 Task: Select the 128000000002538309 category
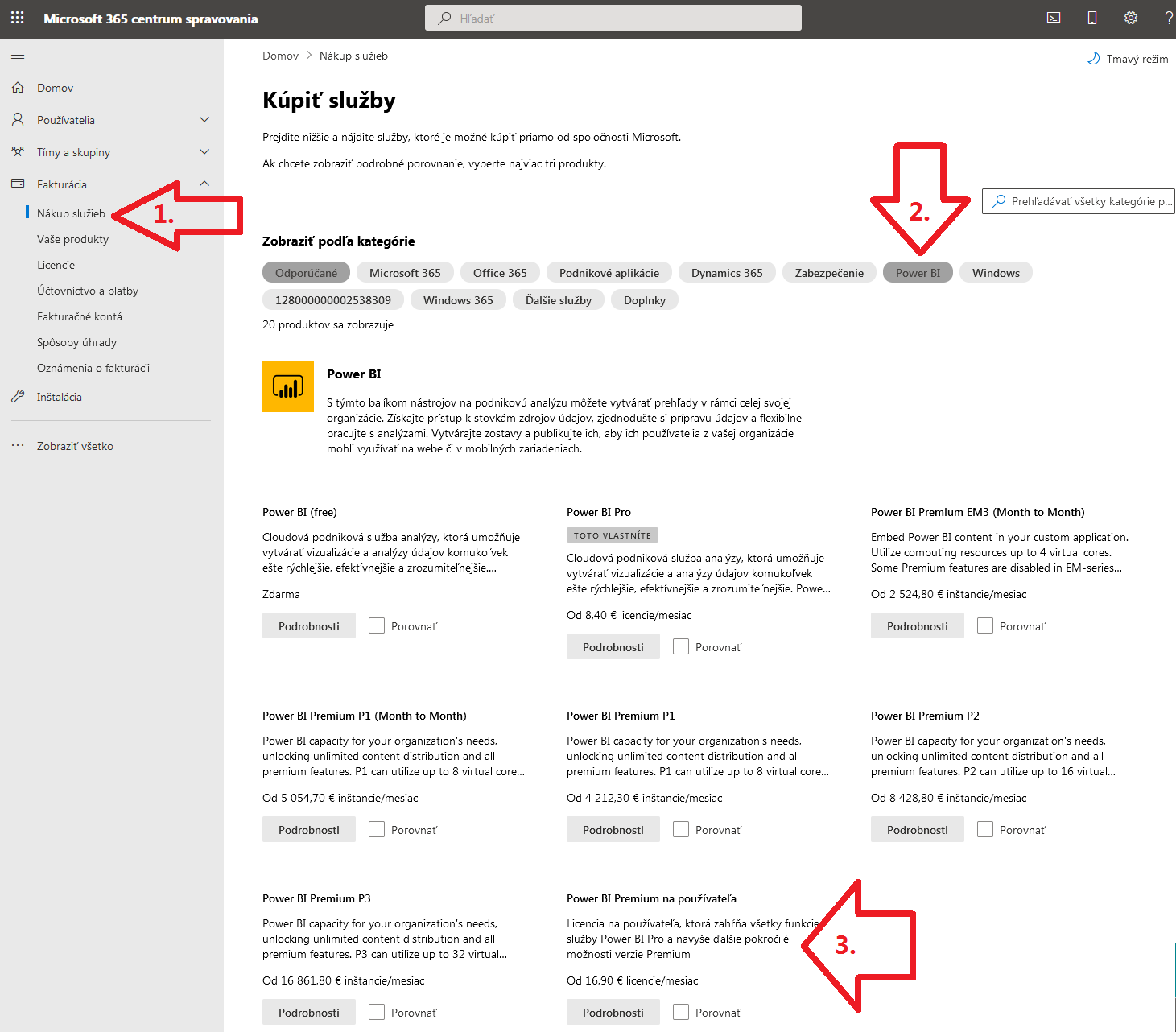click(333, 300)
